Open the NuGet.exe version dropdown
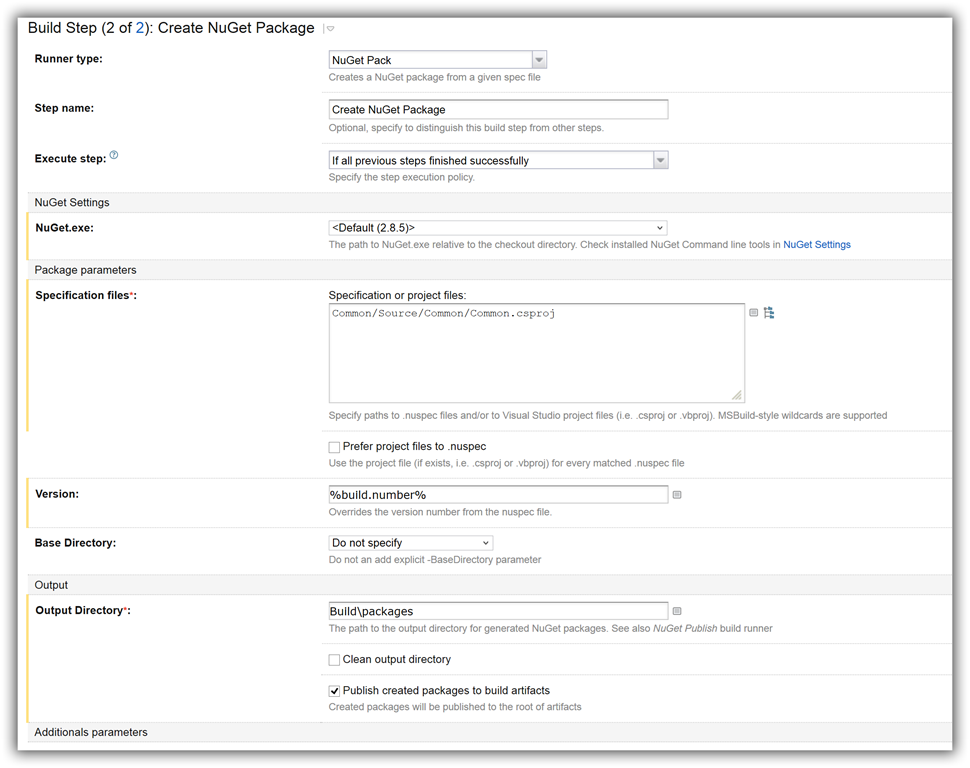This screenshot has width=970, height=768. click(497, 228)
